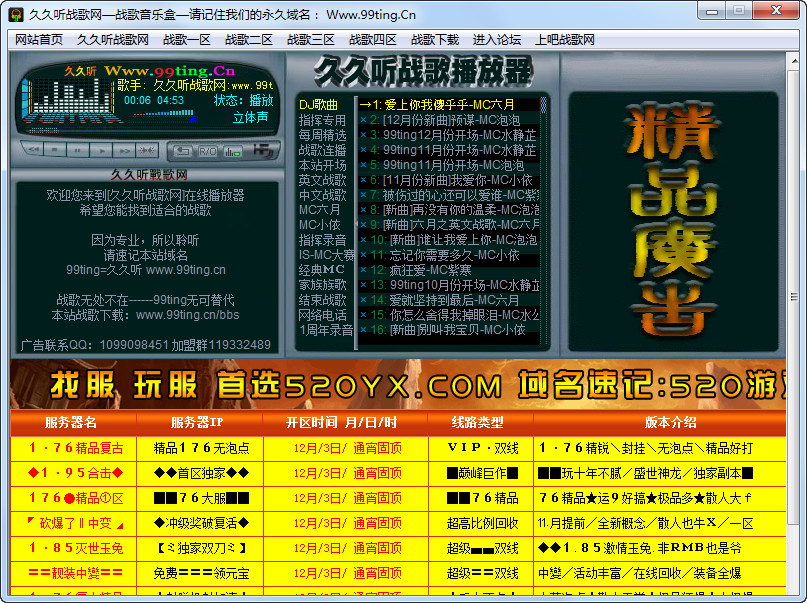Toggle the R/O repeat mode
The image size is (807, 603).
207,150
